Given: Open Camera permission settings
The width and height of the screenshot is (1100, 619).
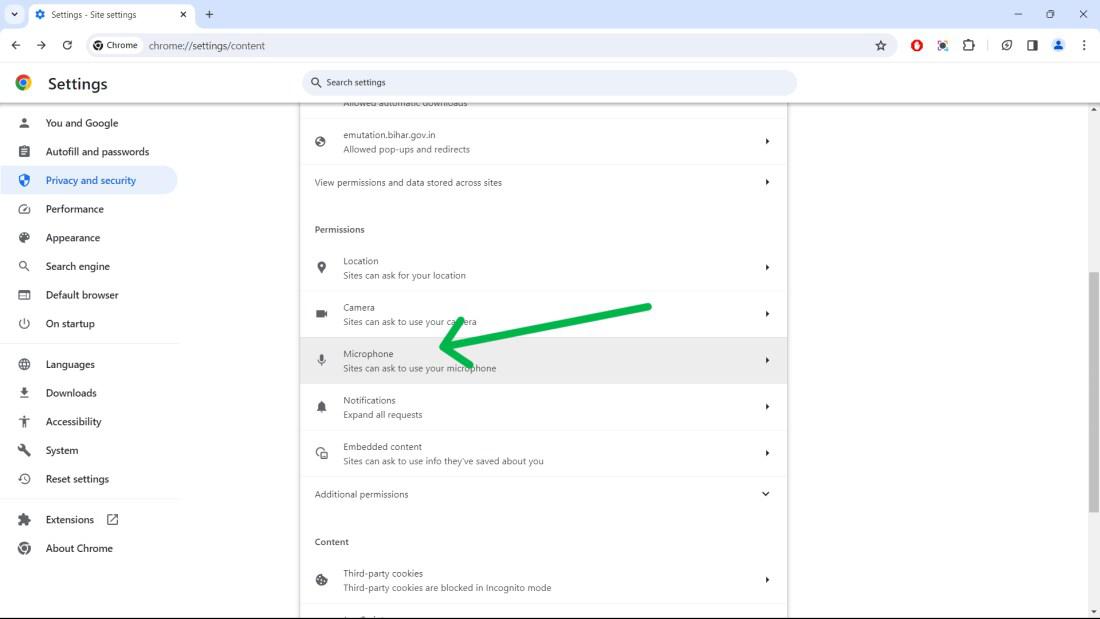Looking at the screenshot, I should [543, 314].
